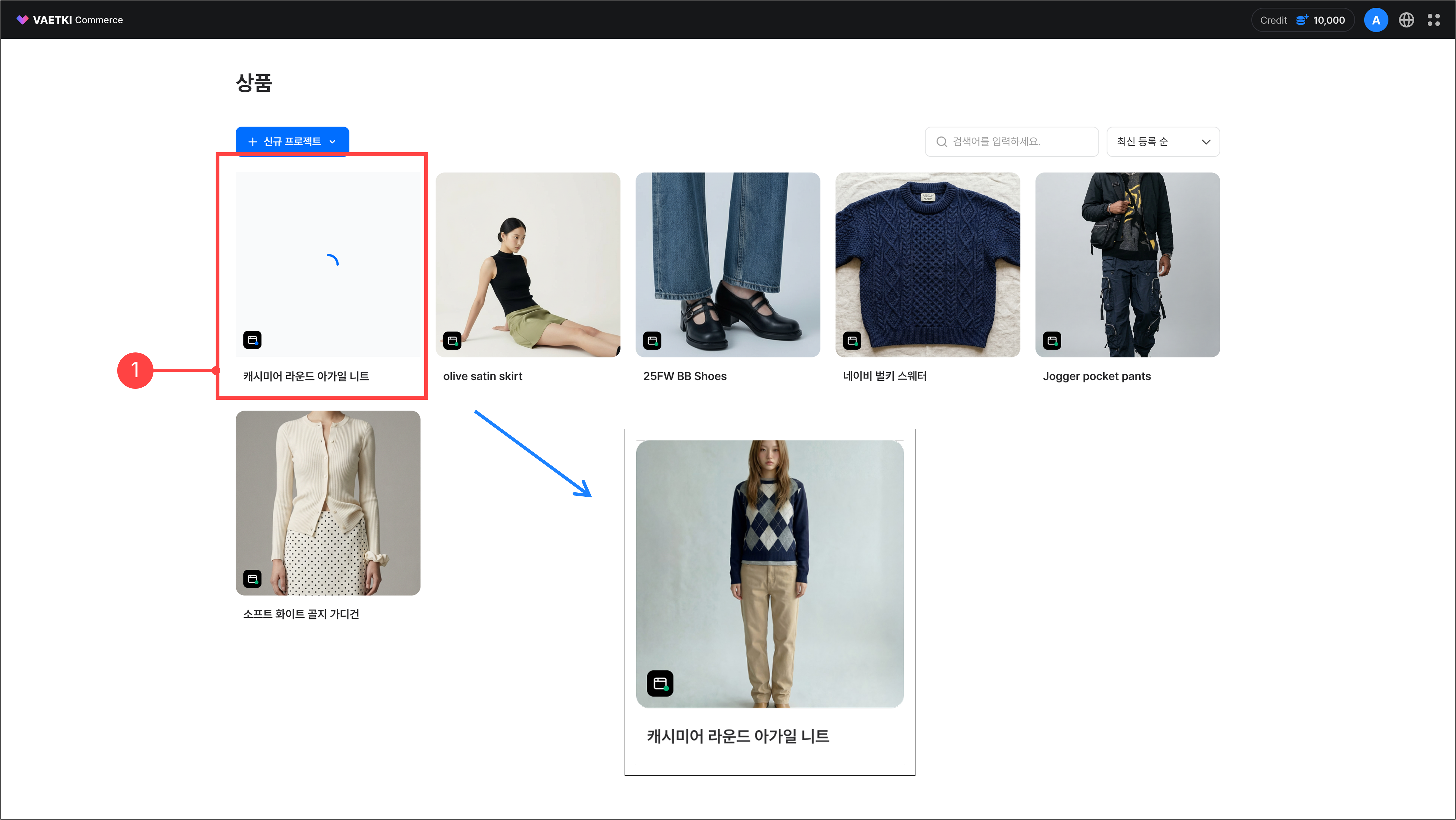Open the 네이비 벌키 스웨터 thumbnail
The height and width of the screenshot is (820, 1456).
click(928, 265)
